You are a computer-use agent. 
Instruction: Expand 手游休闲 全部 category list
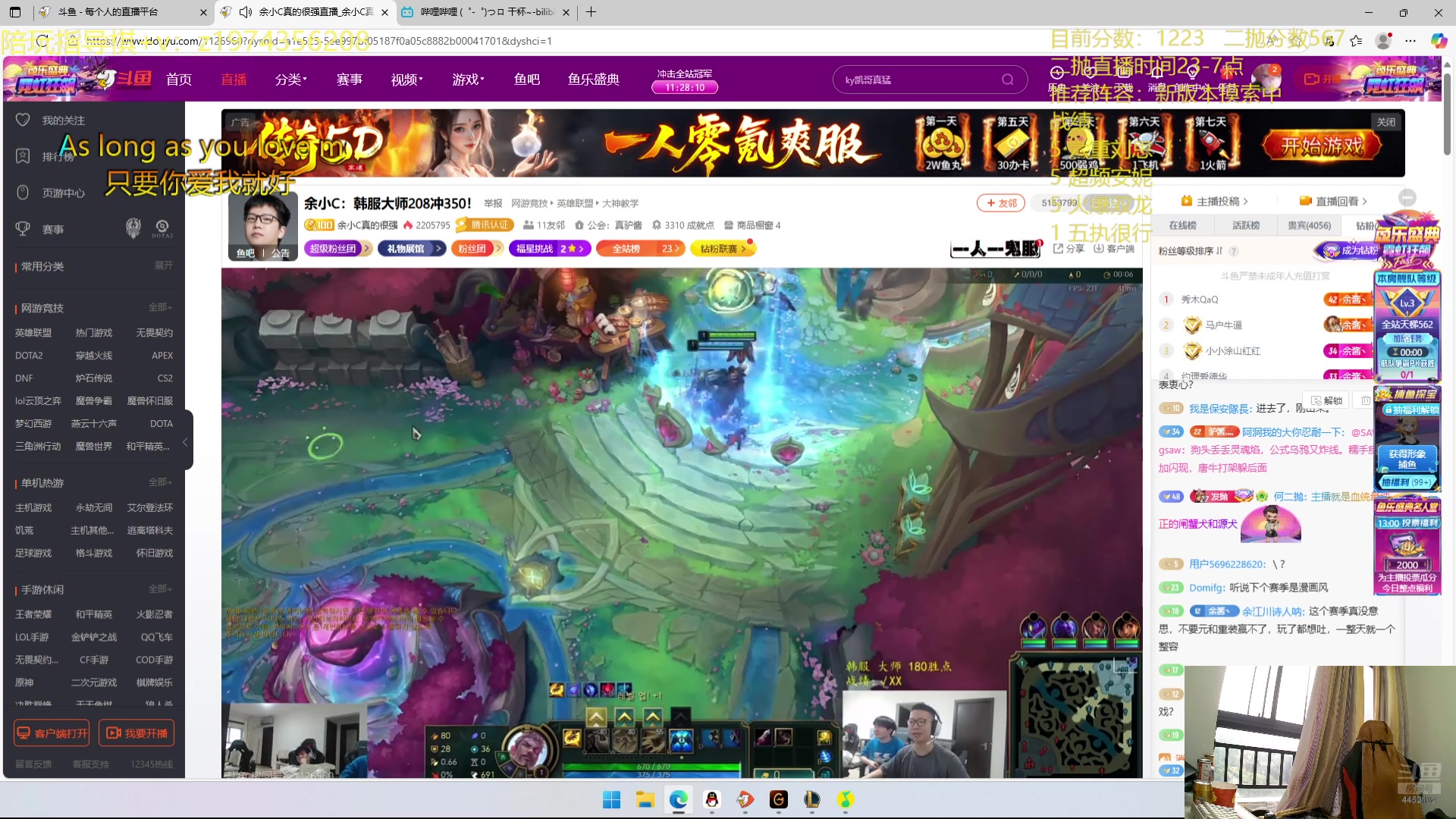(x=160, y=589)
